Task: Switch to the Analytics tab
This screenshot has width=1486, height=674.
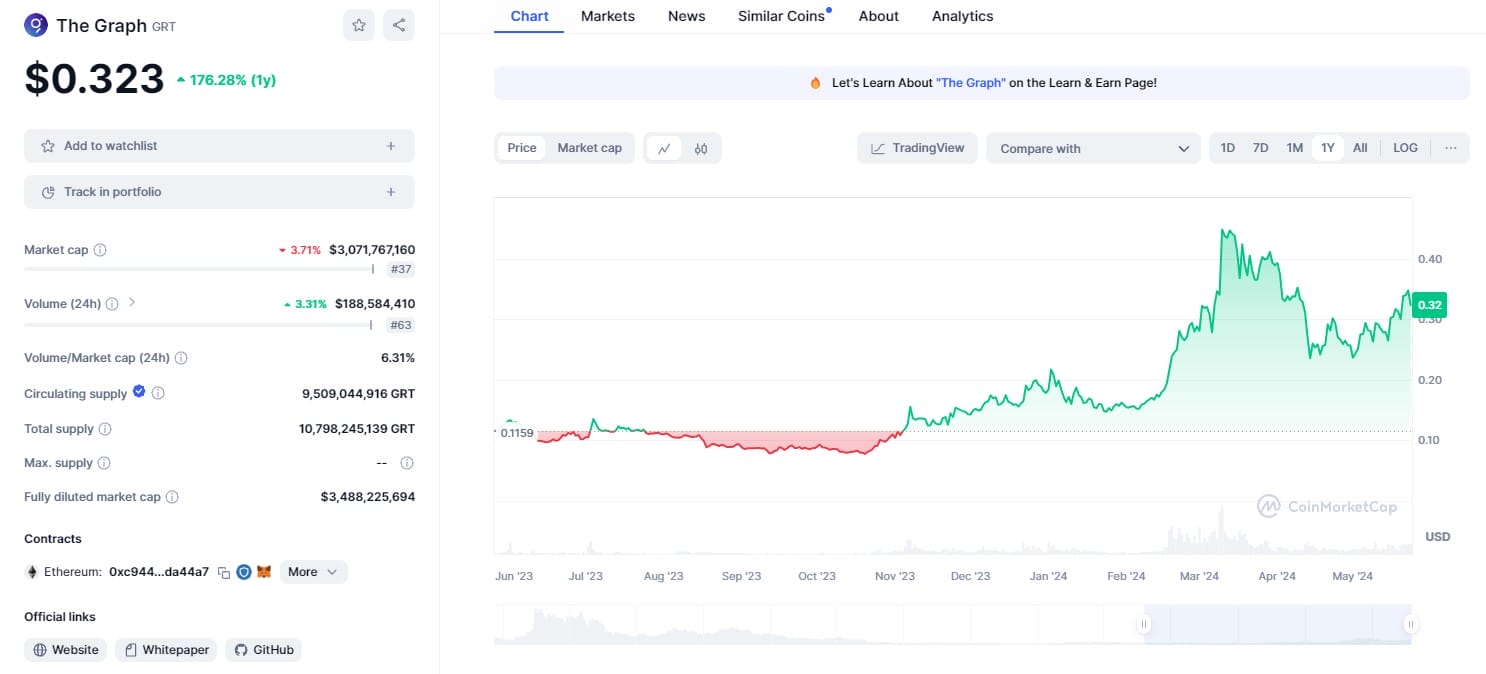Action: 962,16
